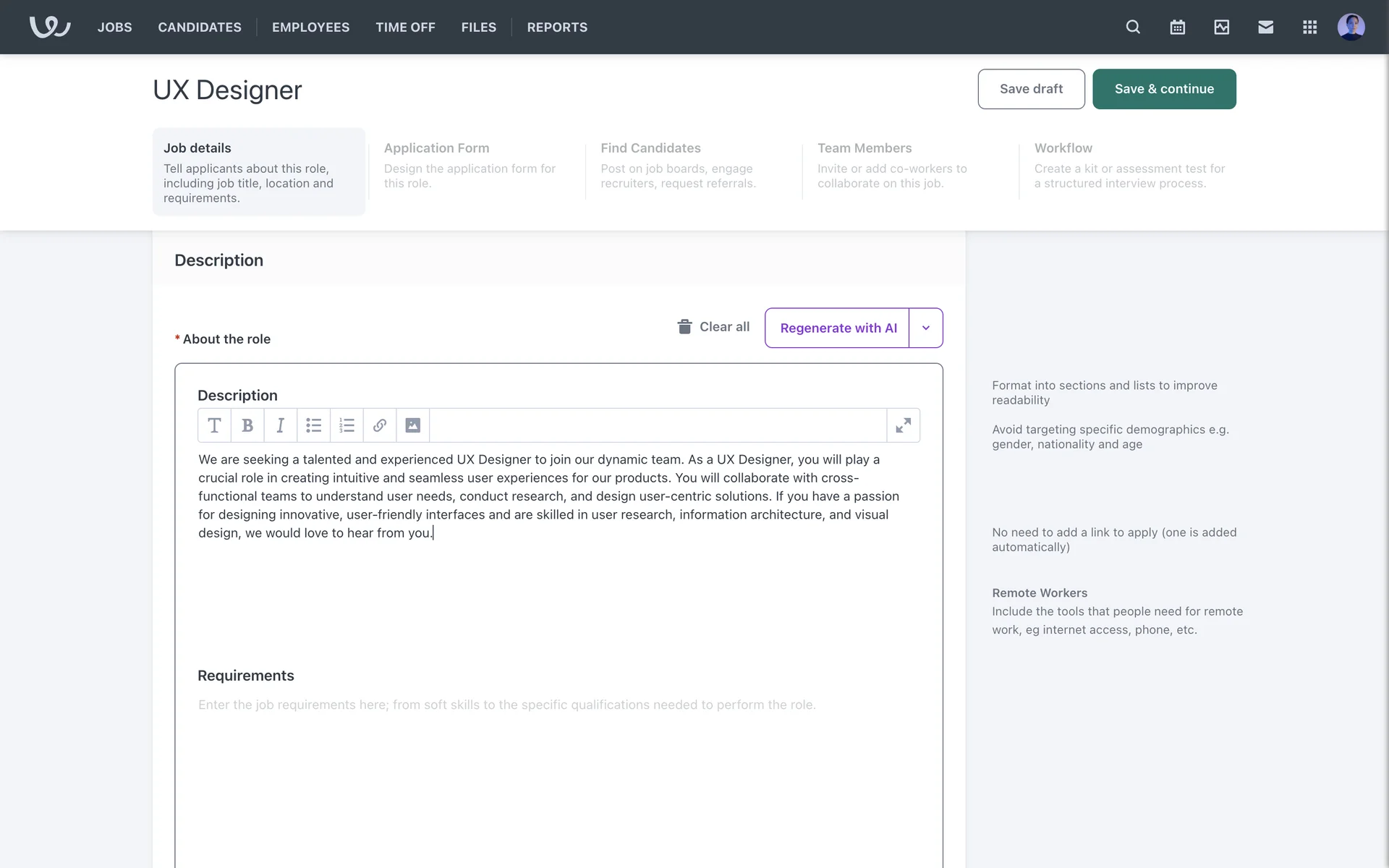Expand the editor to fullscreen
This screenshot has width=1389, height=868.
point(903,425)
